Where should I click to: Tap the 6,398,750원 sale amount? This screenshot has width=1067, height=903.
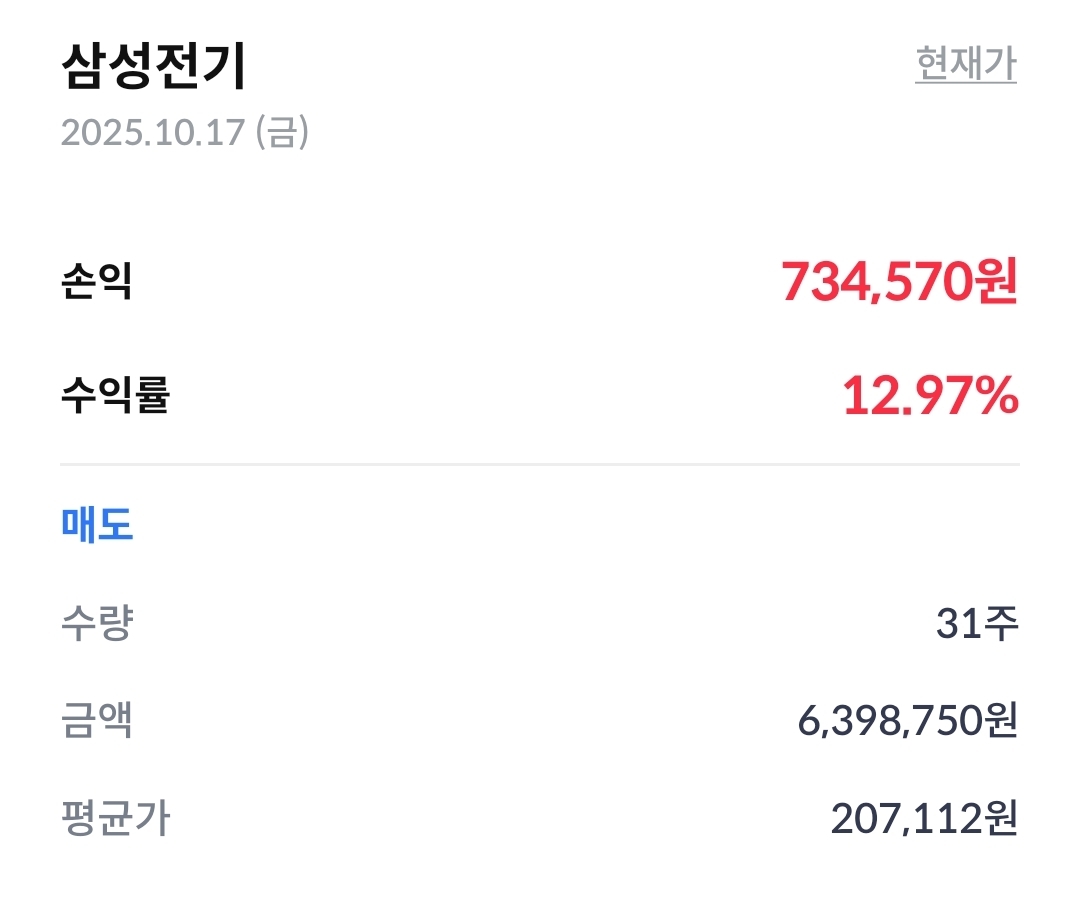pos(907,721)
